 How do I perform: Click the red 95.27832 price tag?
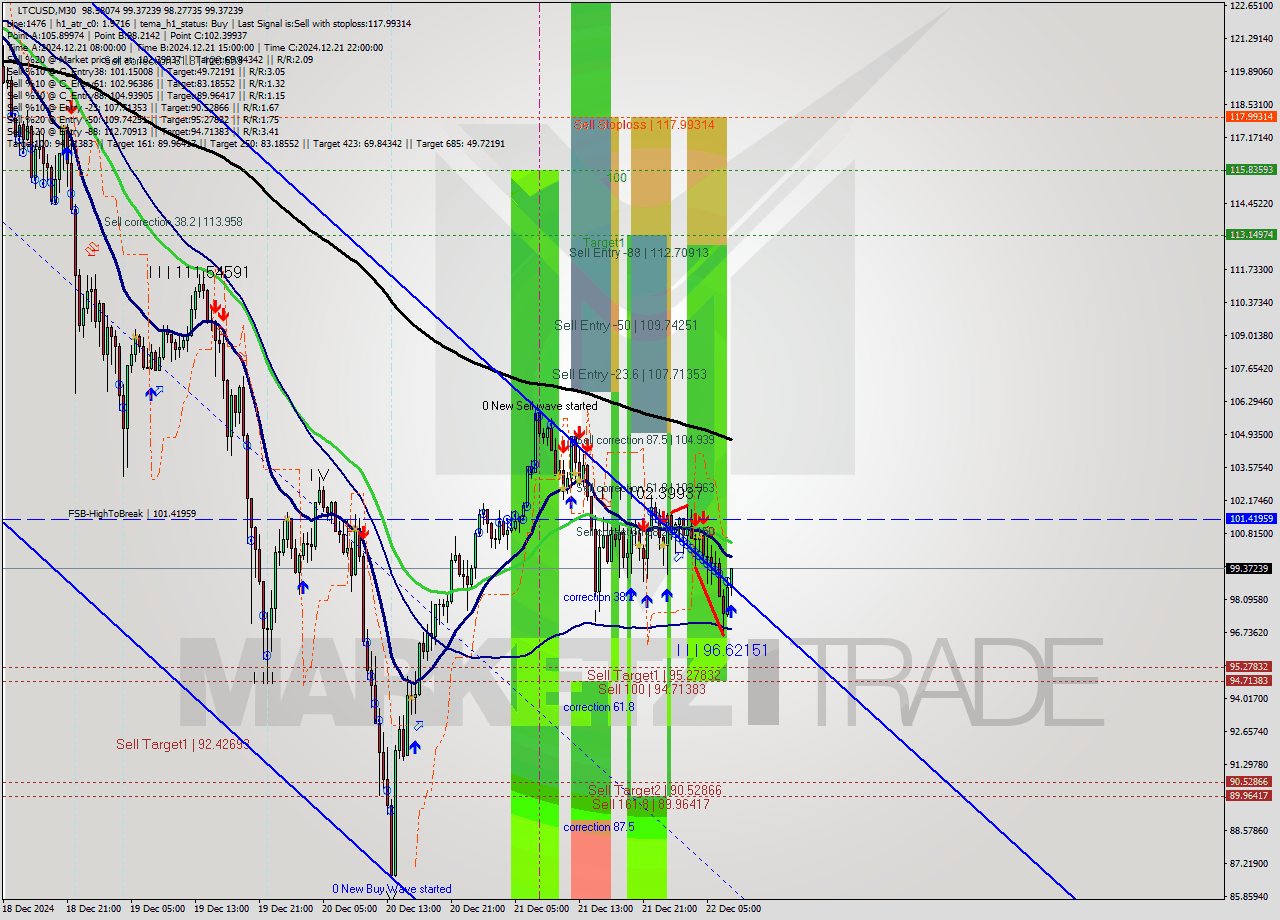1250,667
